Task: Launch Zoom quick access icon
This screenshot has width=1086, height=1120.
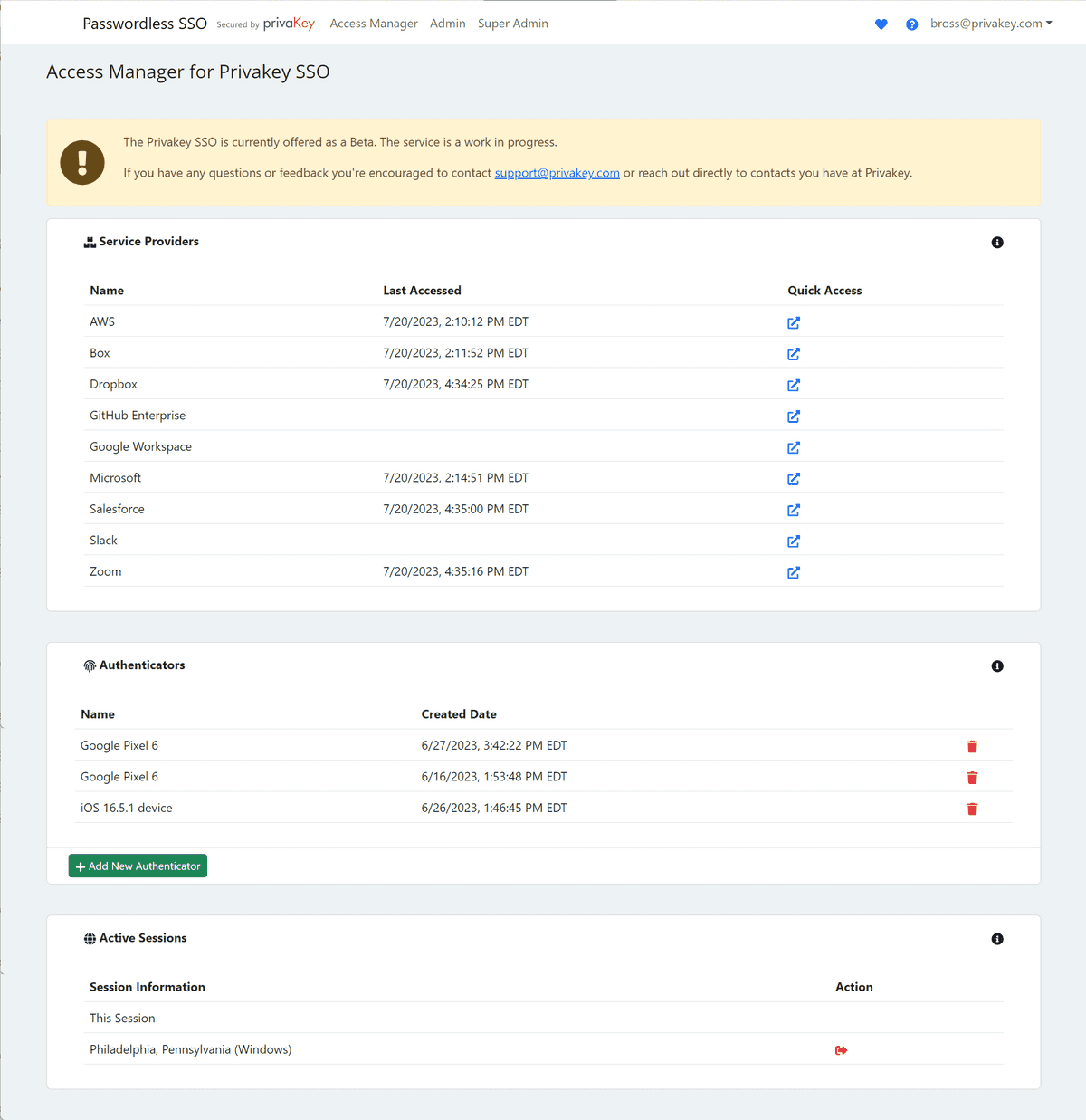Action: pos(794,572)
